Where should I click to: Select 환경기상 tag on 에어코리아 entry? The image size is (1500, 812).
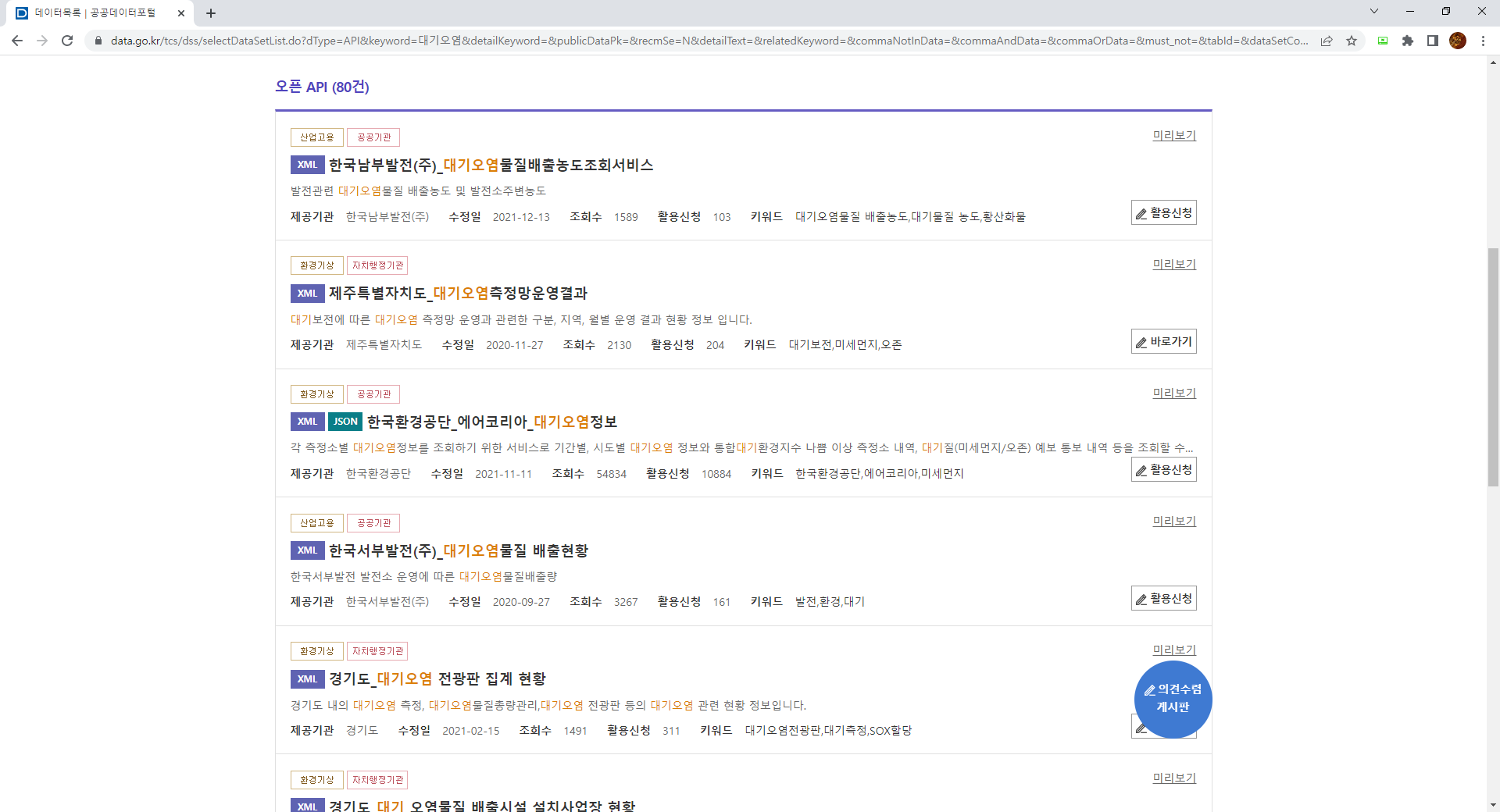[316, 394]
